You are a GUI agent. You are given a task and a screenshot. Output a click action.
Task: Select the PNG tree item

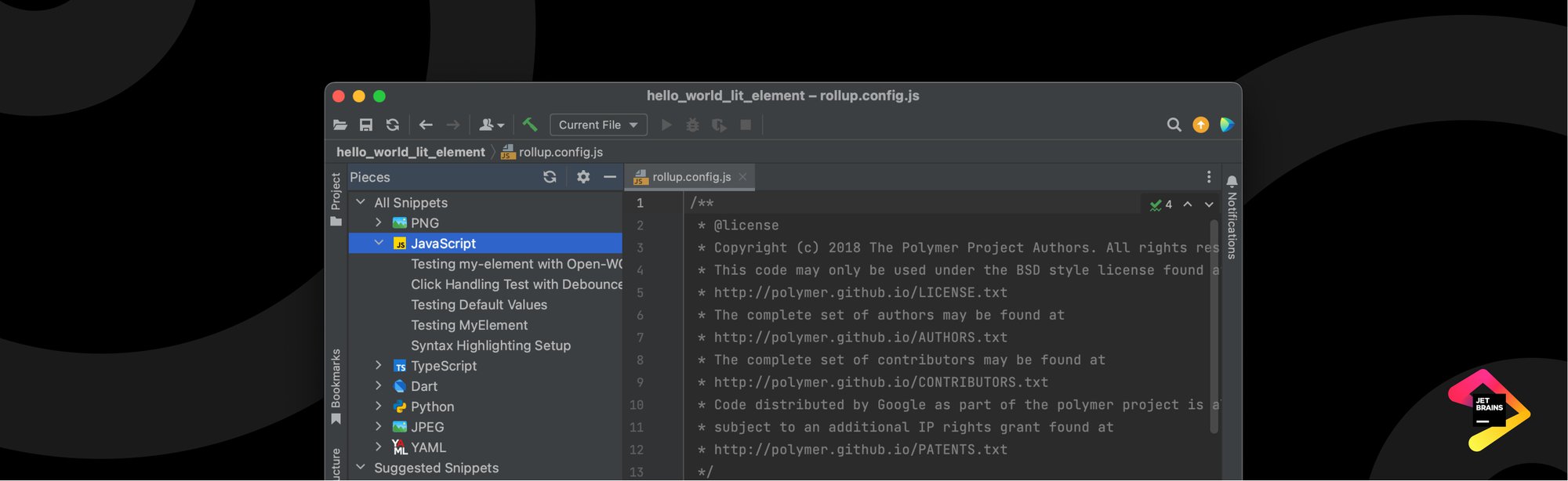485,222
